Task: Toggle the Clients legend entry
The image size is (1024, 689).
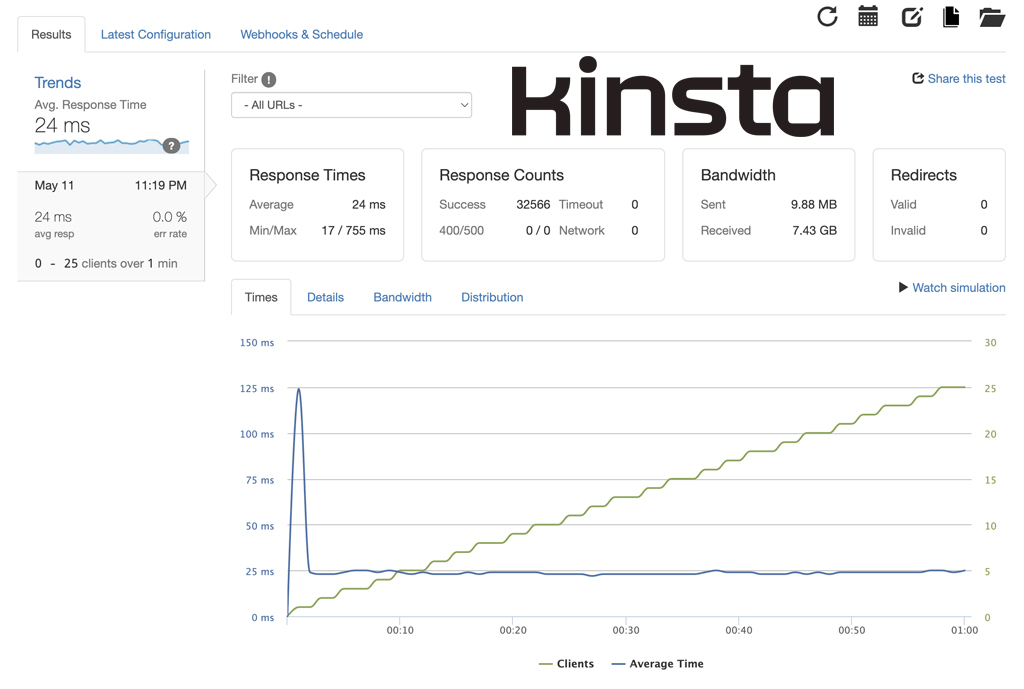Action: 566,664
